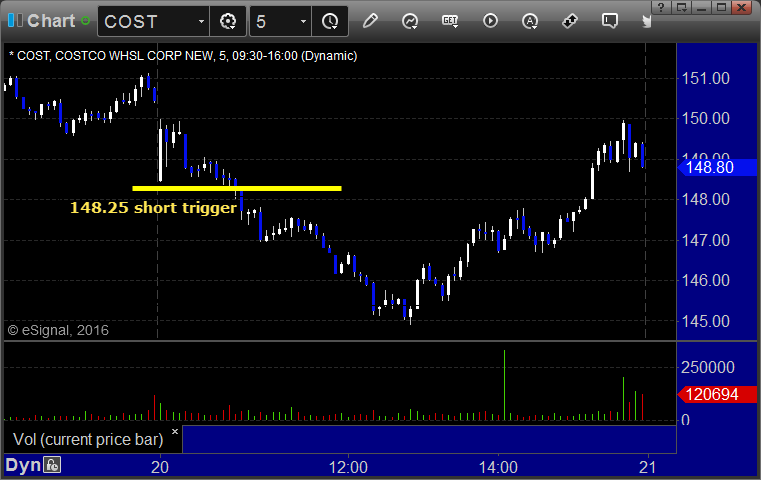The image size is (761, 480).
Task: Click the yellow short trigger line
Action: [237, 188]
